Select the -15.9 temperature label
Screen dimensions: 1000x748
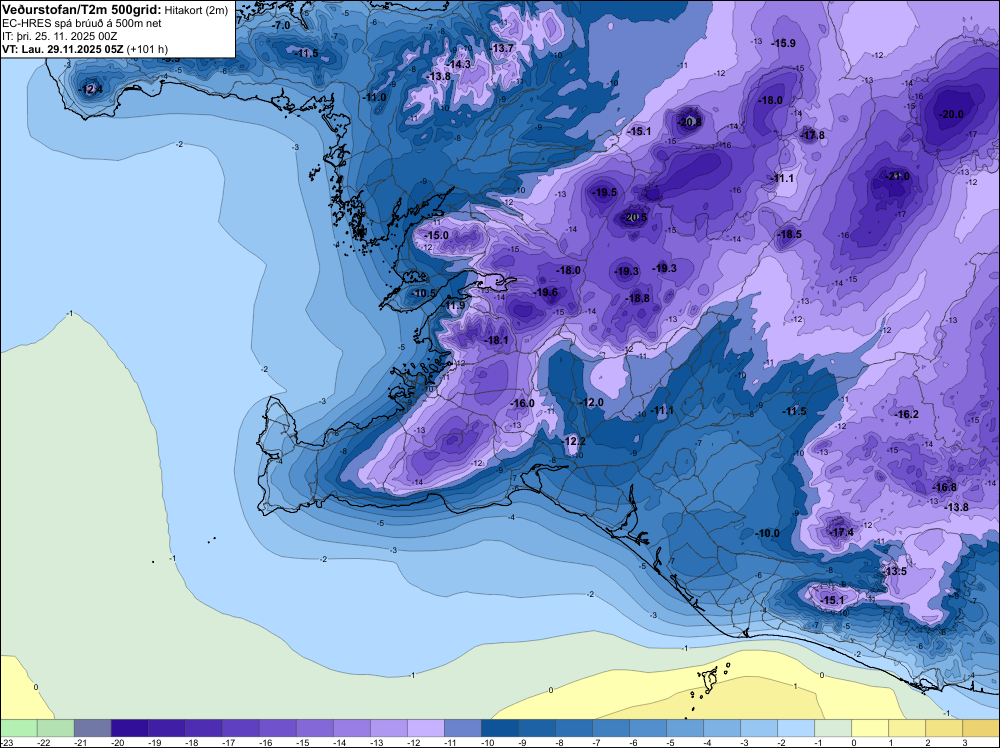click(x=784, y=43)
